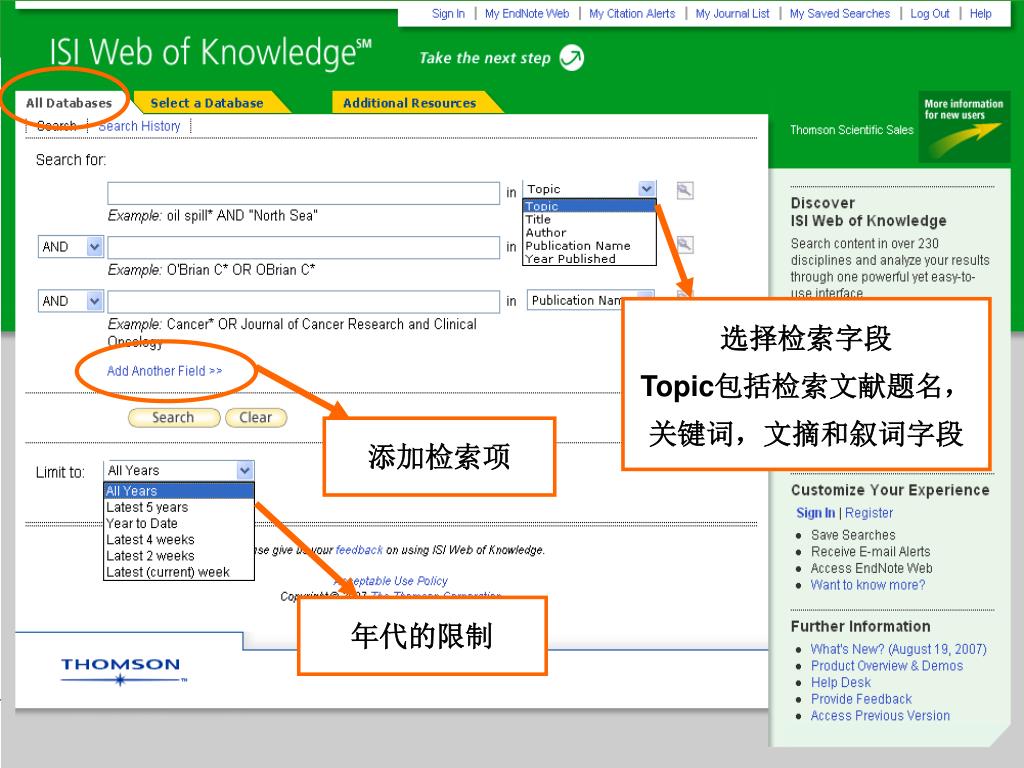Open the Acceptable Use Policy link
This screenshot has height=768, width=1024.
click(392, 581)
